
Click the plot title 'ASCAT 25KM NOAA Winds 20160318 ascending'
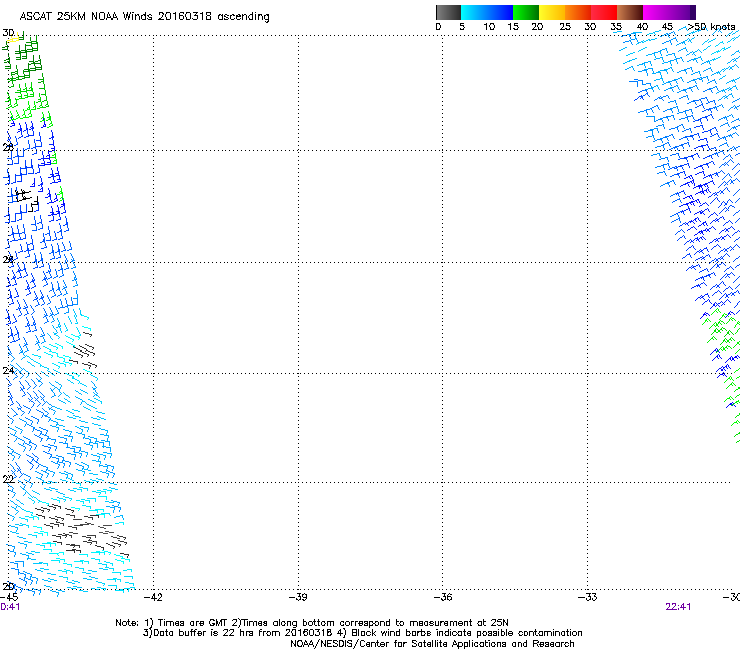click(x=144, y=17)
